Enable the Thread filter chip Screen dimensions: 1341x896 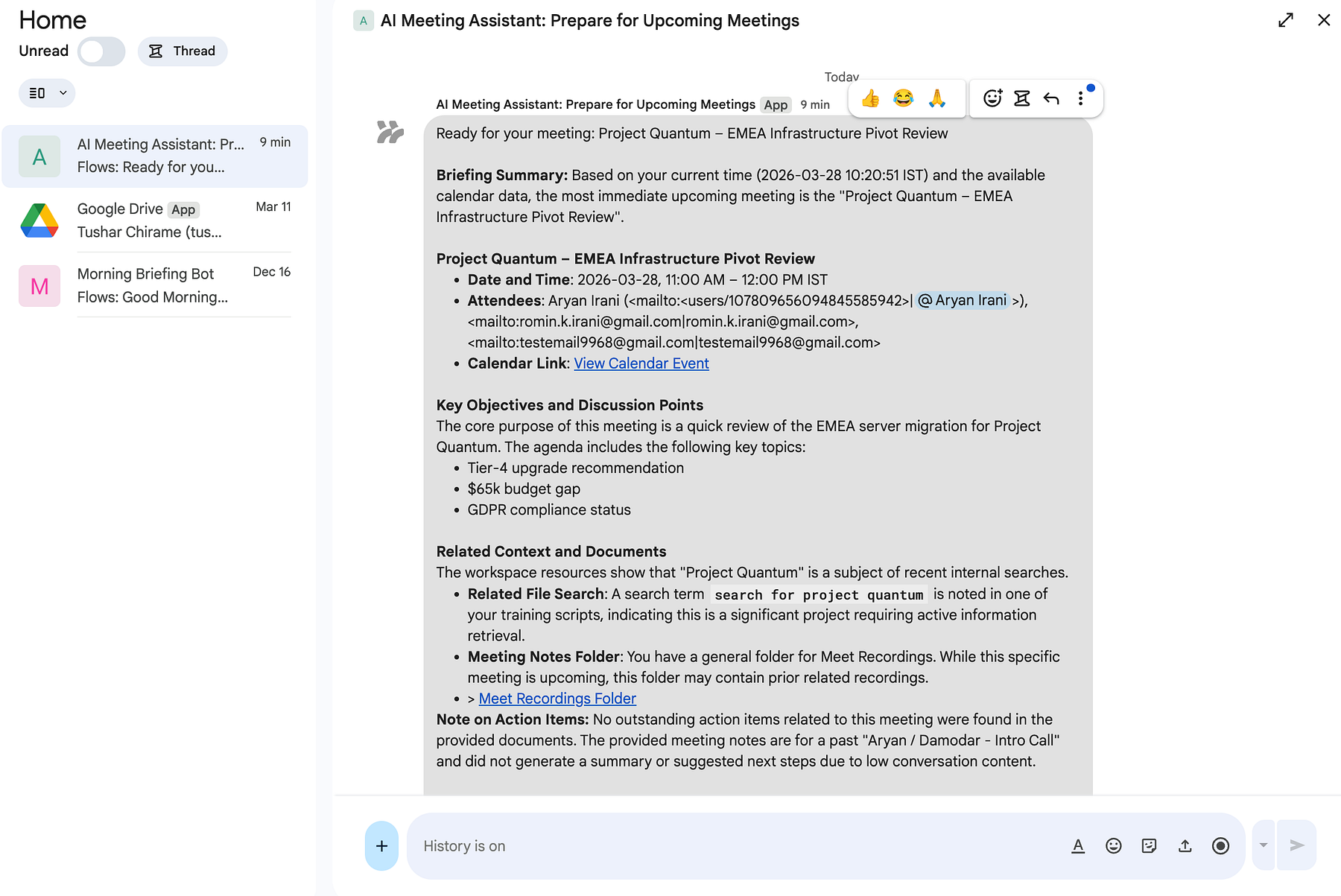tap(183, 51)
